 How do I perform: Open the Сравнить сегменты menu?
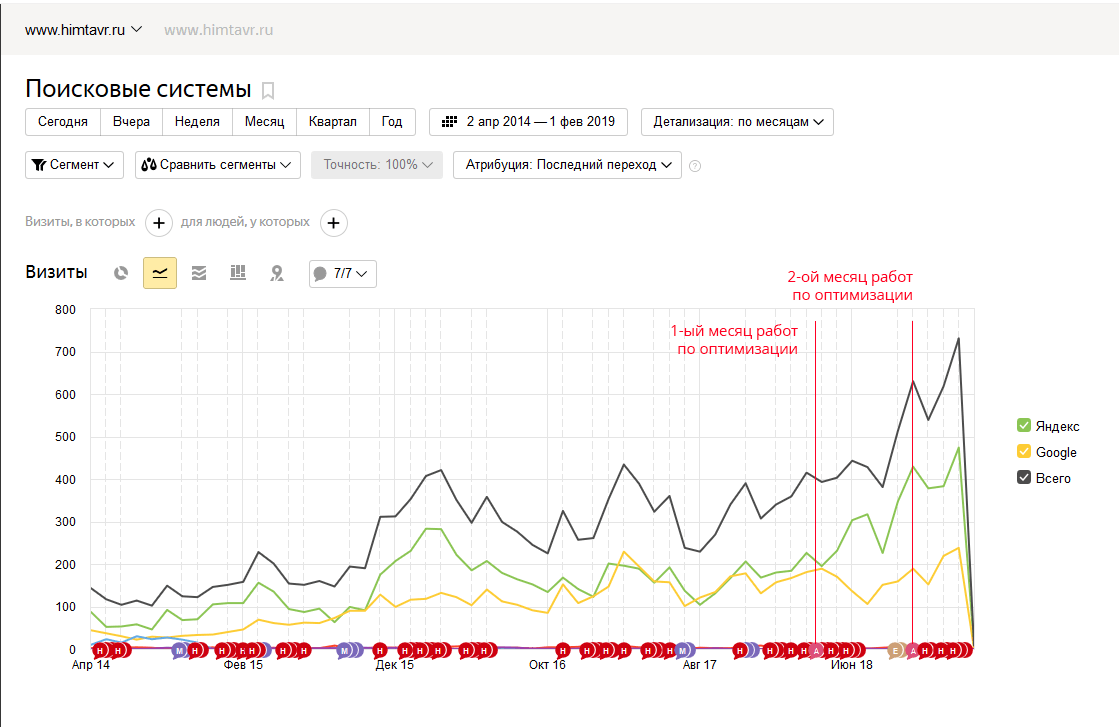pos(218,165)
